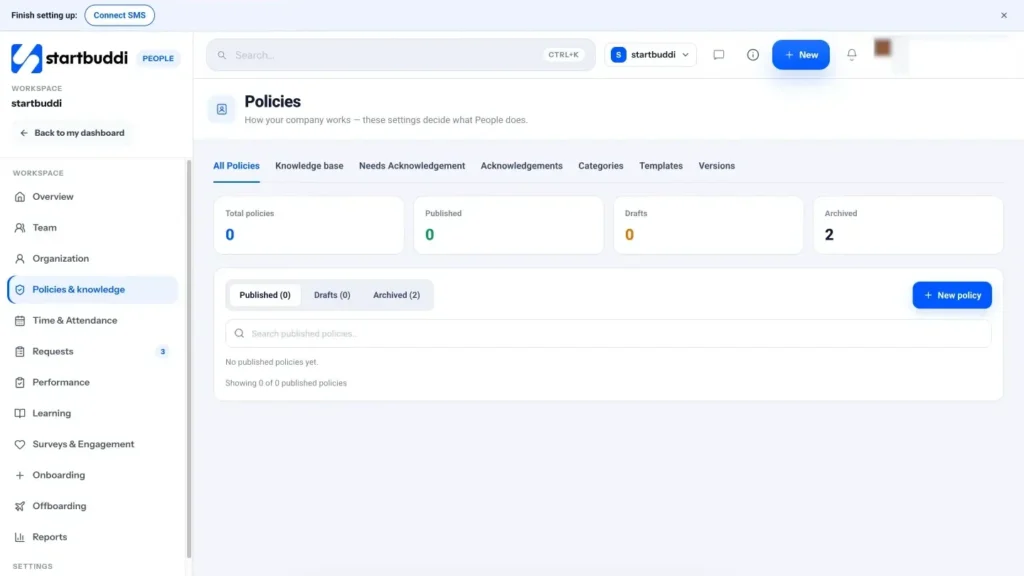The width and height of the screenshot is (1024, 576).
Task: Focus the global Search field
Action: point(400,55)
